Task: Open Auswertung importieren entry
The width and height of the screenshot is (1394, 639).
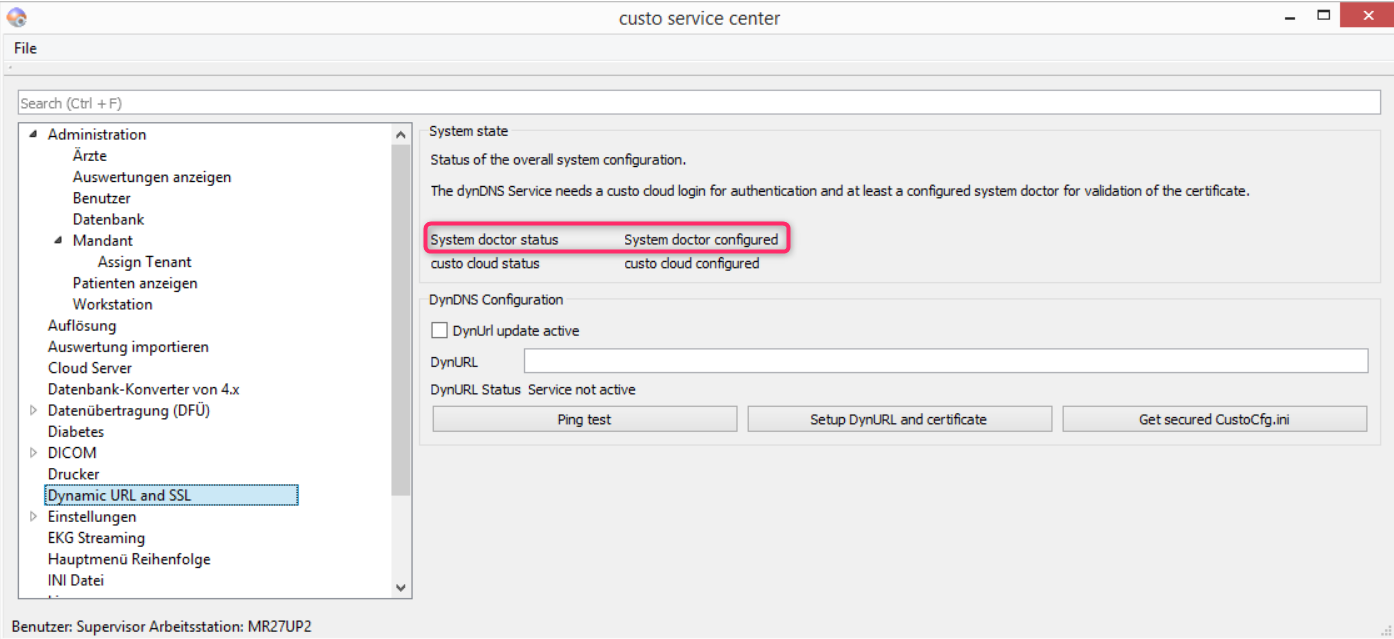Action: point(128,347)
